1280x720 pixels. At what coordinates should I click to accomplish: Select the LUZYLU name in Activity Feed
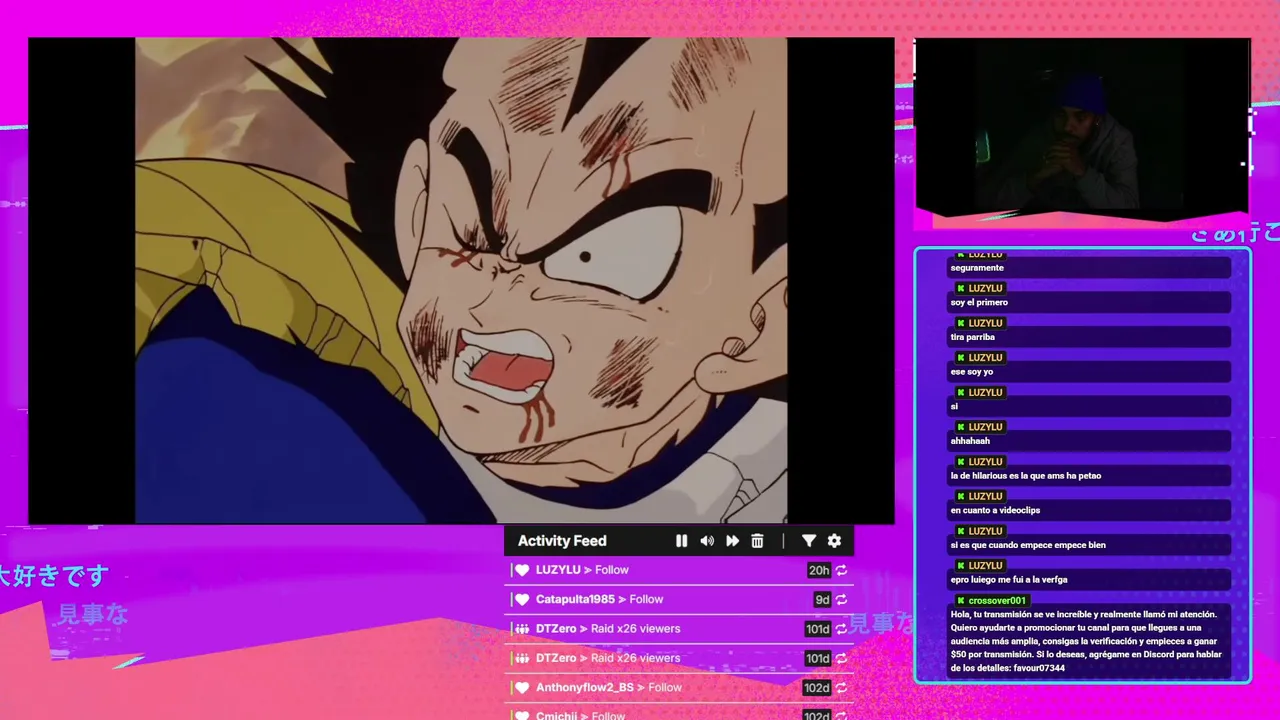coord(558,570)
